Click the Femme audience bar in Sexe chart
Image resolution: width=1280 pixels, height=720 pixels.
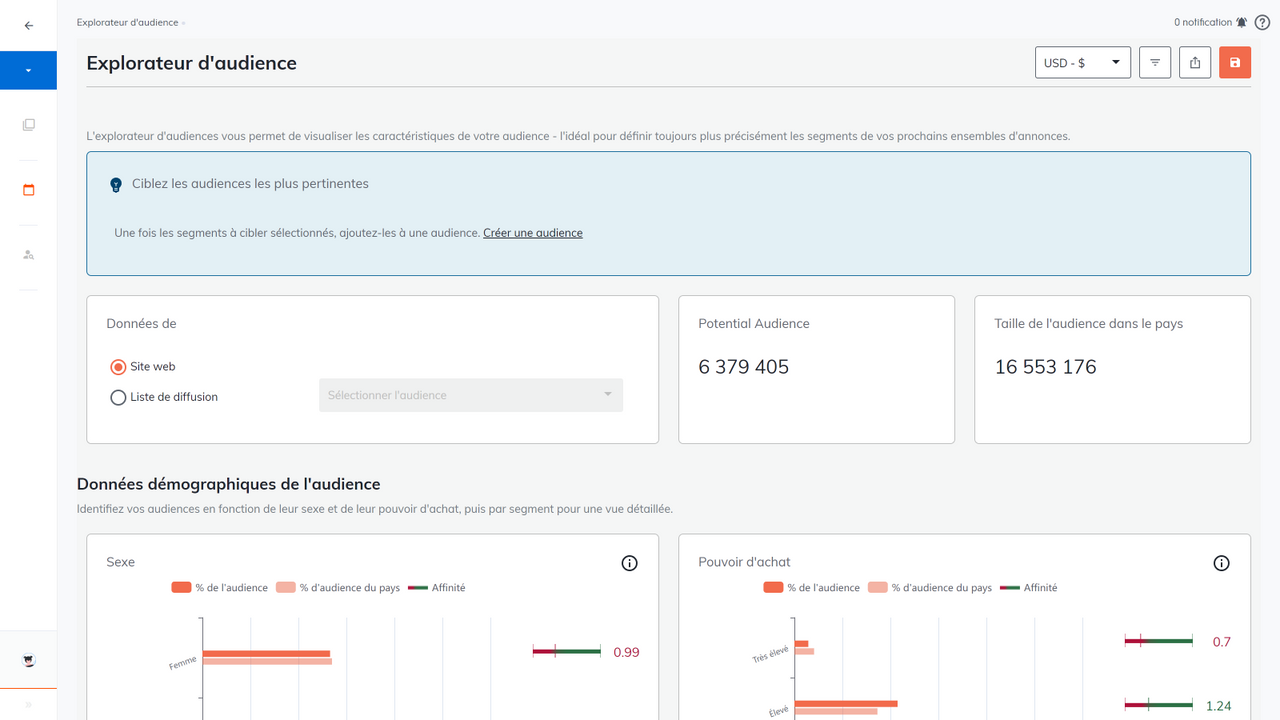[266, 654]
